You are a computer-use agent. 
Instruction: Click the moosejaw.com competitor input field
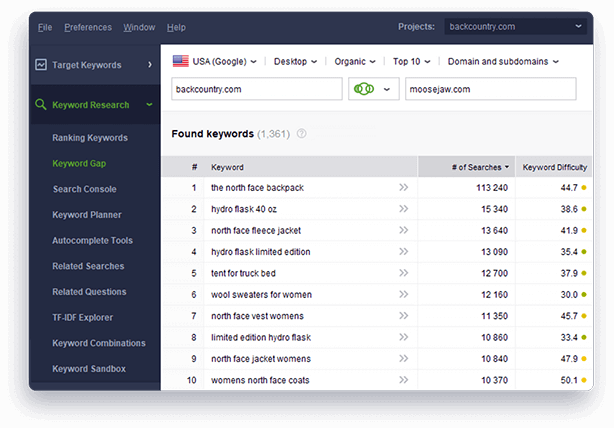click(491, 89)
